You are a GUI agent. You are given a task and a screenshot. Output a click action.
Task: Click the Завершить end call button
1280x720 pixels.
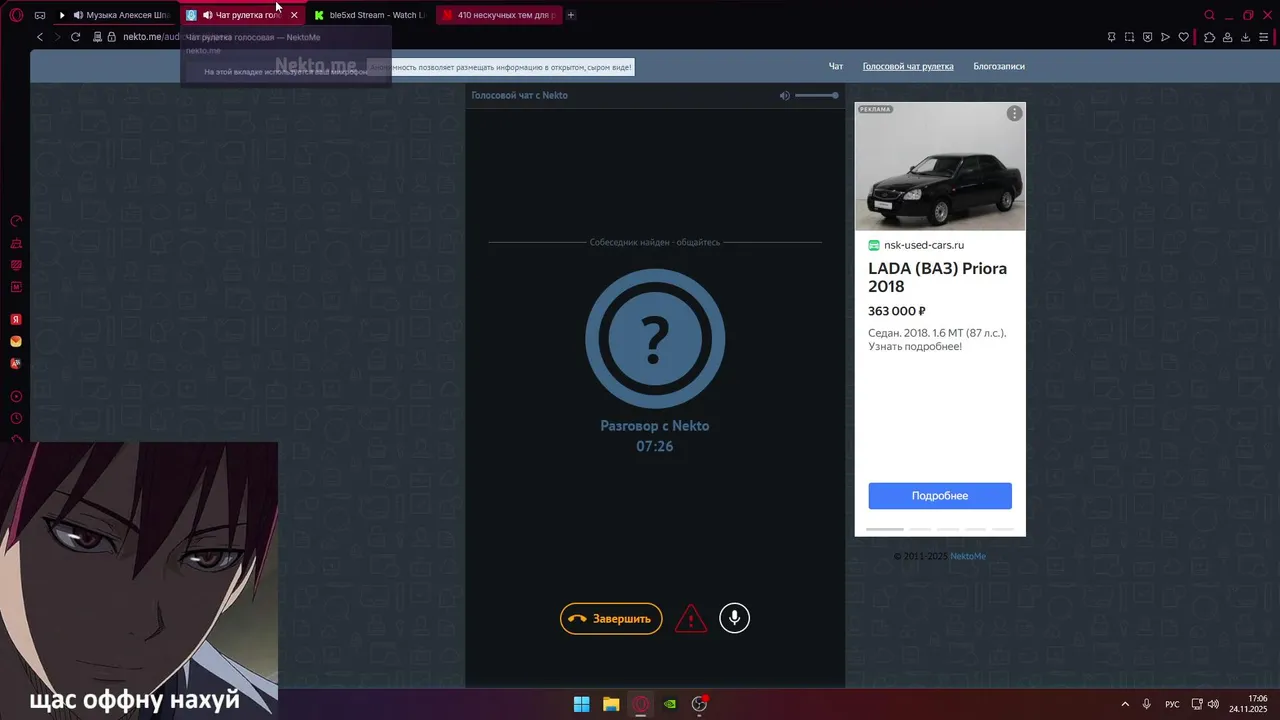[611, 618]
